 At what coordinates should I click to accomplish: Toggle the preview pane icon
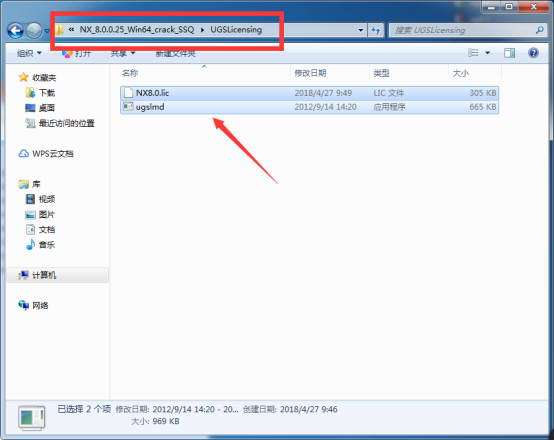pyautogui.click(x=509, y=53)
